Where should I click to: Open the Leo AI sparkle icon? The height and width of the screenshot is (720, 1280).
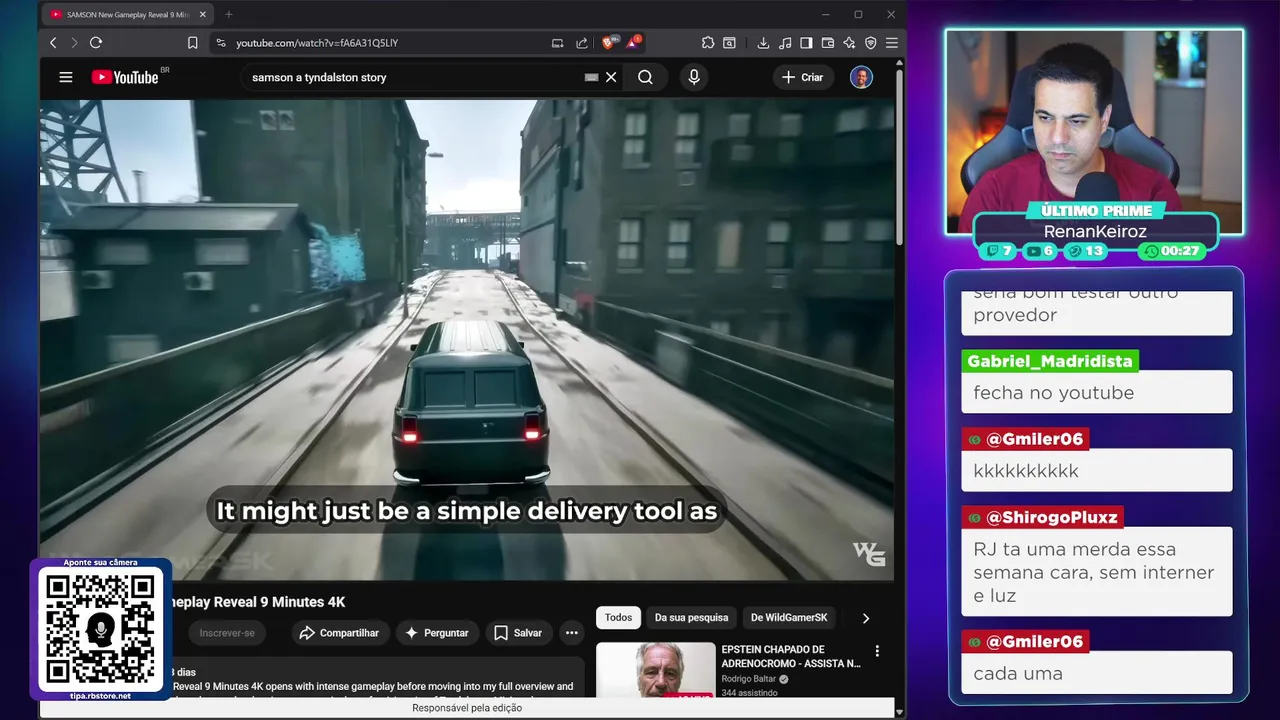tap(849, 43)
